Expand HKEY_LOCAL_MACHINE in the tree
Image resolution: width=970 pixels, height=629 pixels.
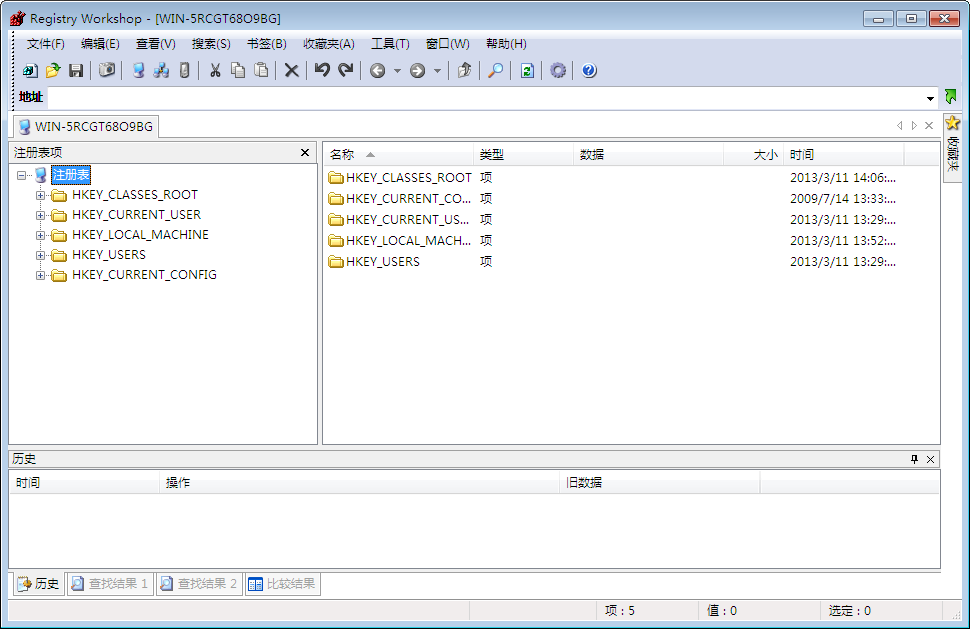click(40, 235)
